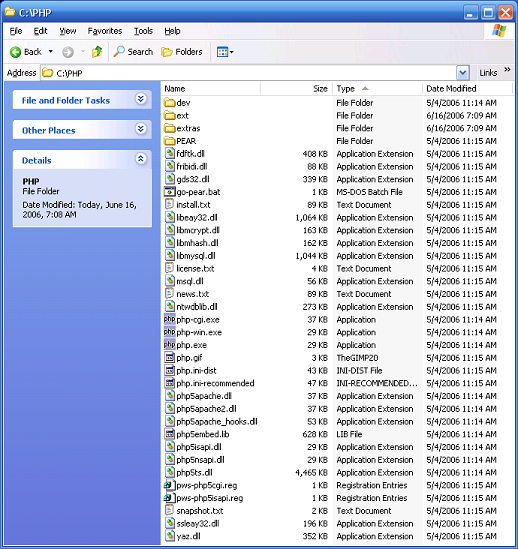The width and height of the screenshot is (518, 549).
Task: Open the Favorites menu
Action: click(105, 31)
